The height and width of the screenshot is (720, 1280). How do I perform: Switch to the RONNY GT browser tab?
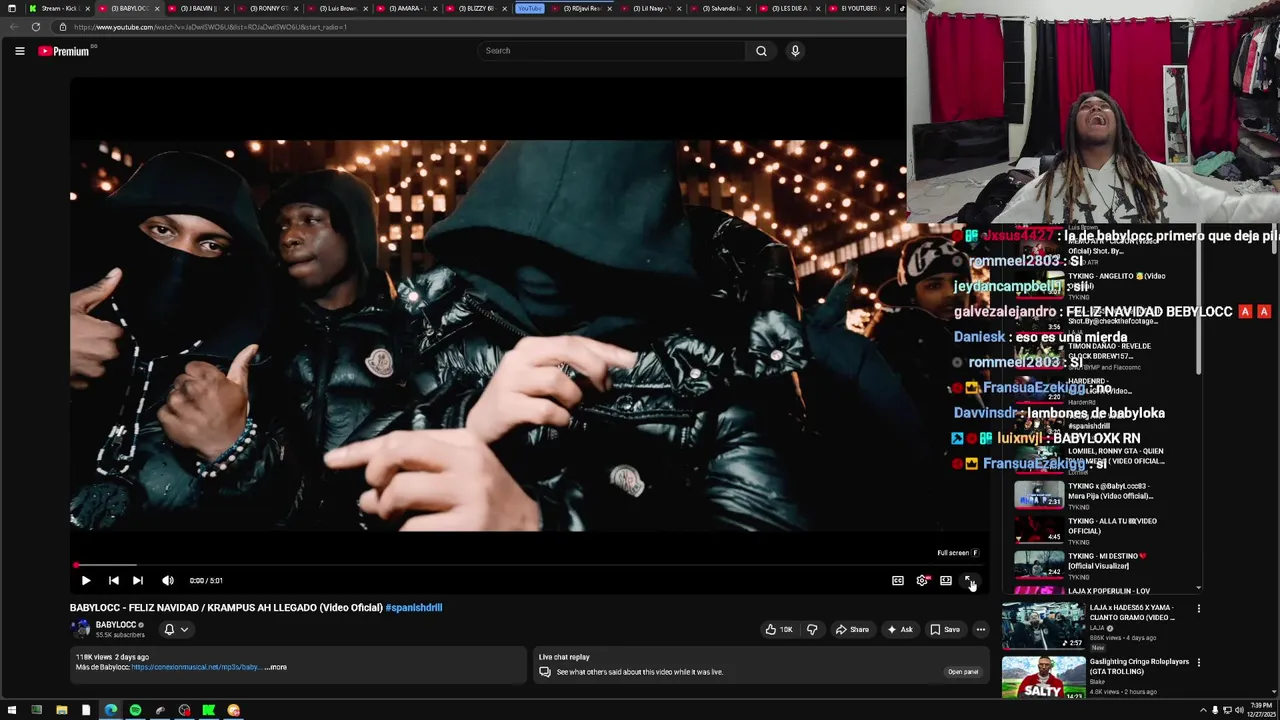tap(267, 8)
